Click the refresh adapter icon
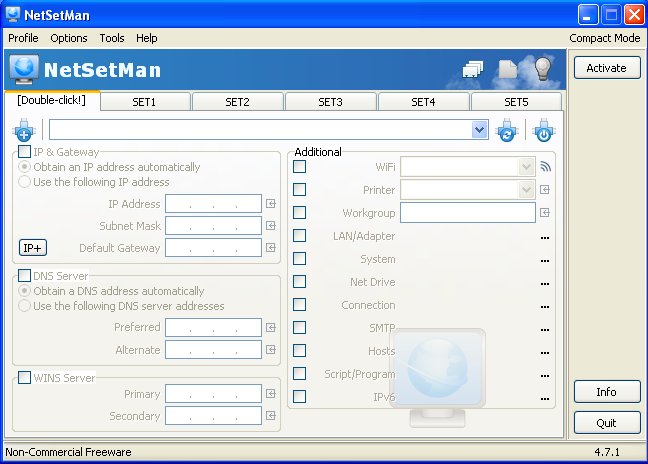The width and height of the screenshot is (648, 464). click(x=507, y=130)
